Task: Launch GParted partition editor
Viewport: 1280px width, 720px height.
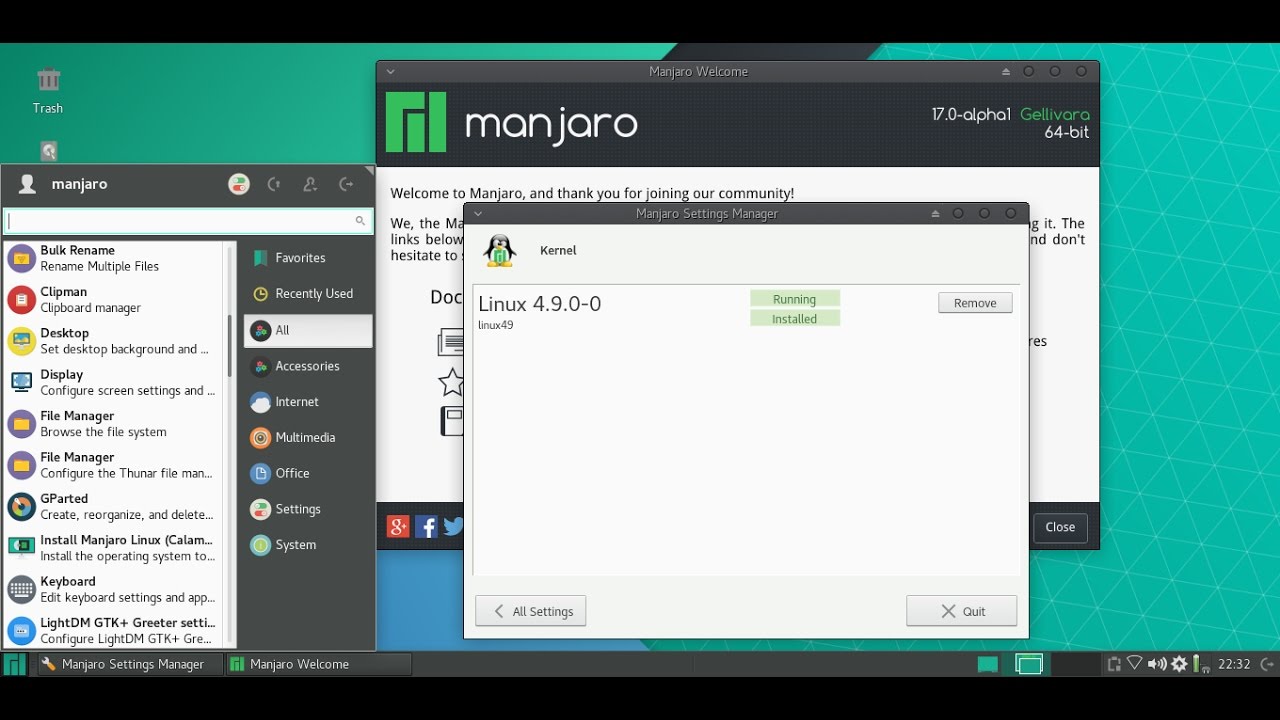Action: click(114, 506)
